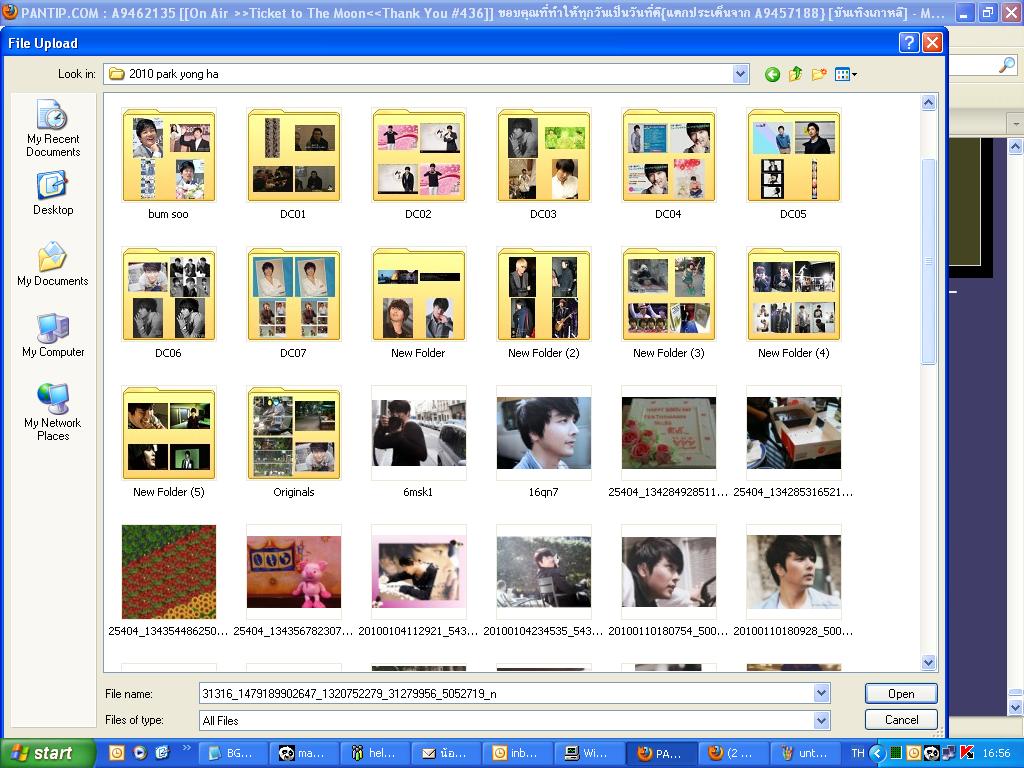Click the dialog Help question mark button
The width and height of the screenshot is (1024, 768).
click(909, 43)
